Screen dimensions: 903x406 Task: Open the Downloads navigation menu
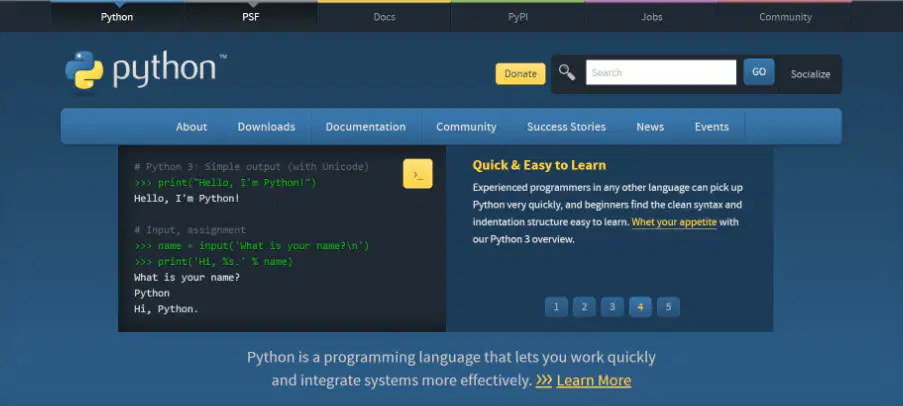[x=267, y=127]
